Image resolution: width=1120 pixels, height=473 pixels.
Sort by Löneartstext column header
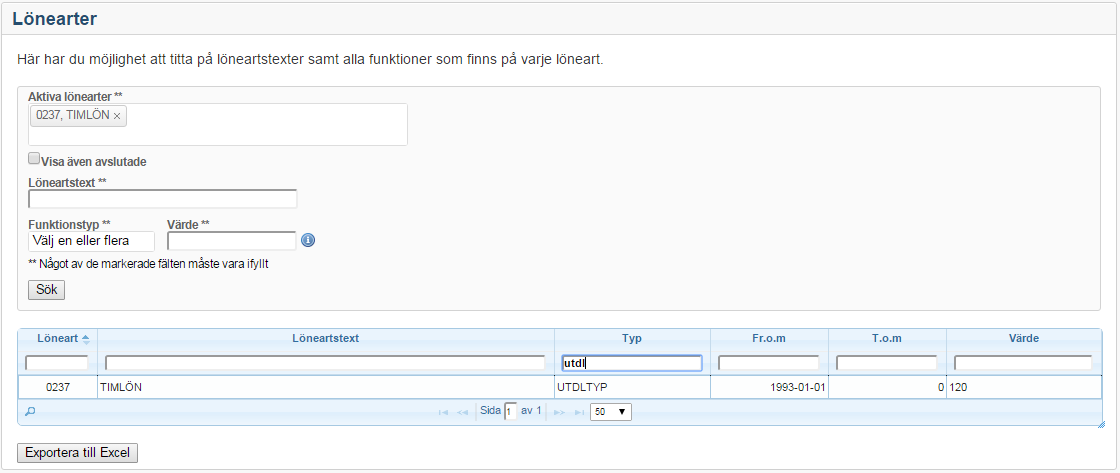(326, 339)
